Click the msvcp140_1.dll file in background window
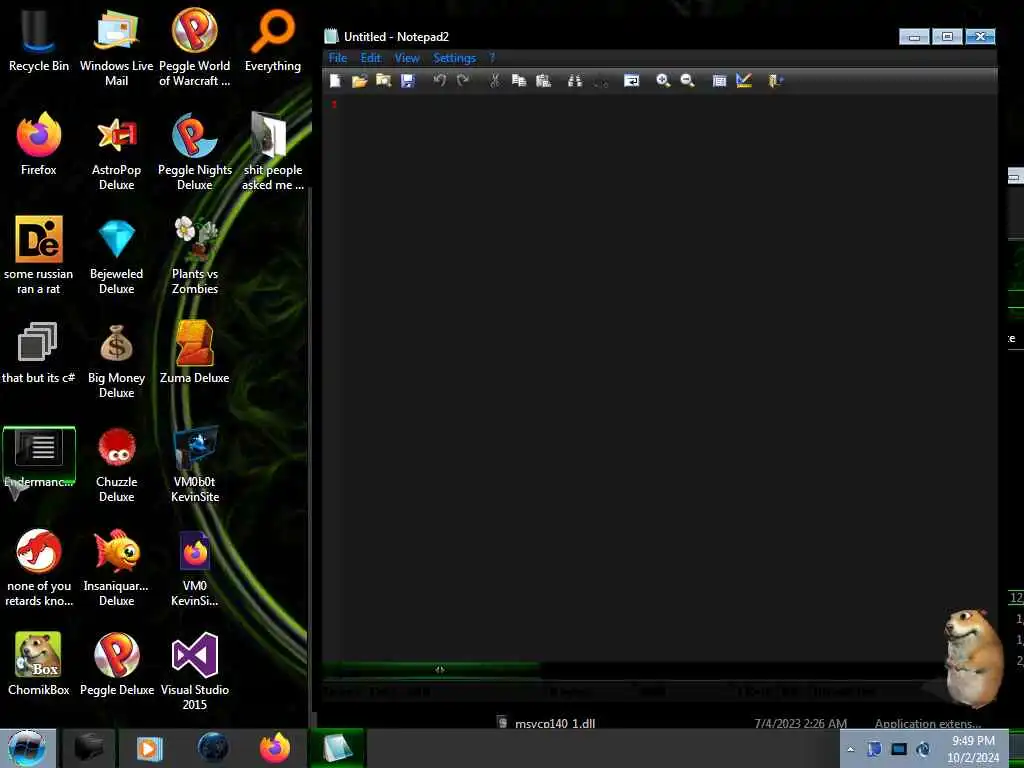 point(554,723)
